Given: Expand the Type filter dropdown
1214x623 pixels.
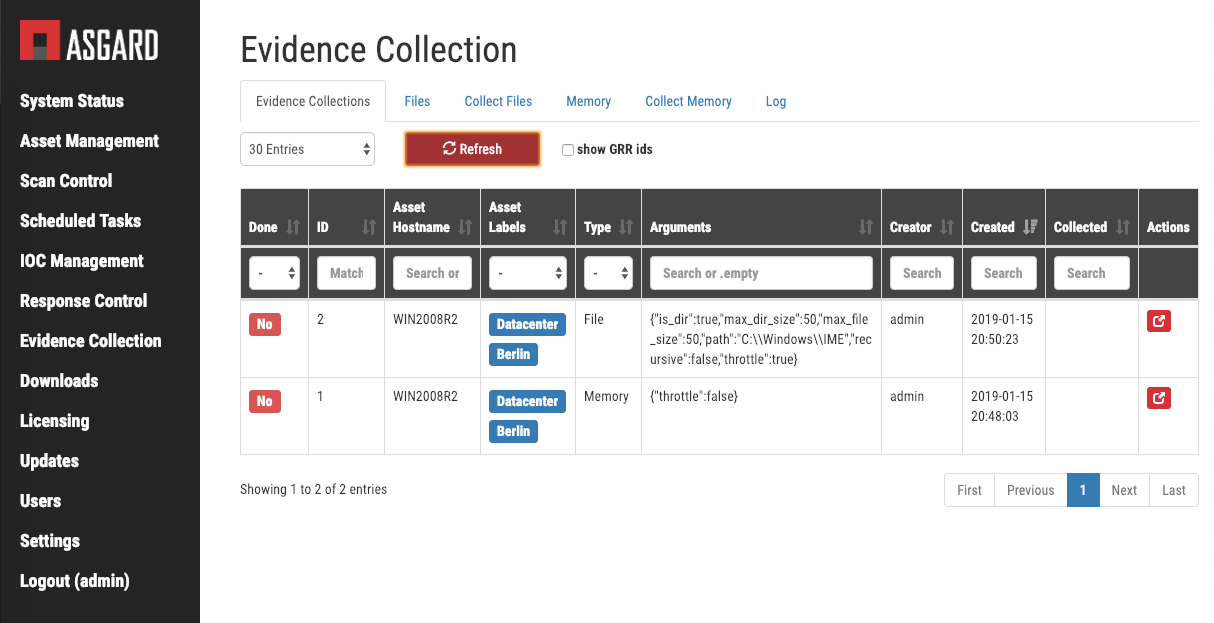Looking at the screenshot, I should pos(608,273).
